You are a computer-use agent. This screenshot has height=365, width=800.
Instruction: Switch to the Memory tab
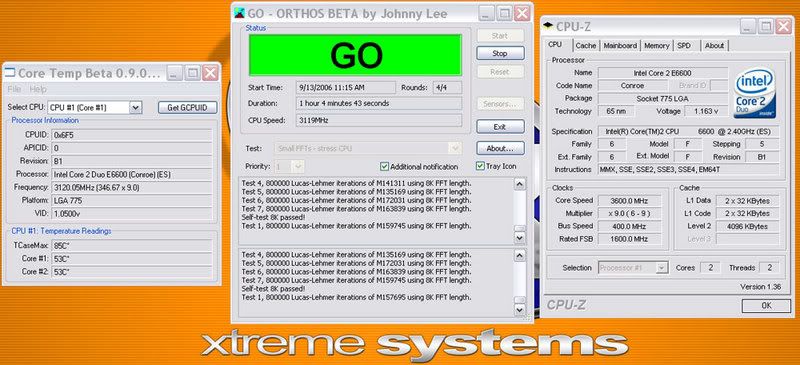coord(657,45)
